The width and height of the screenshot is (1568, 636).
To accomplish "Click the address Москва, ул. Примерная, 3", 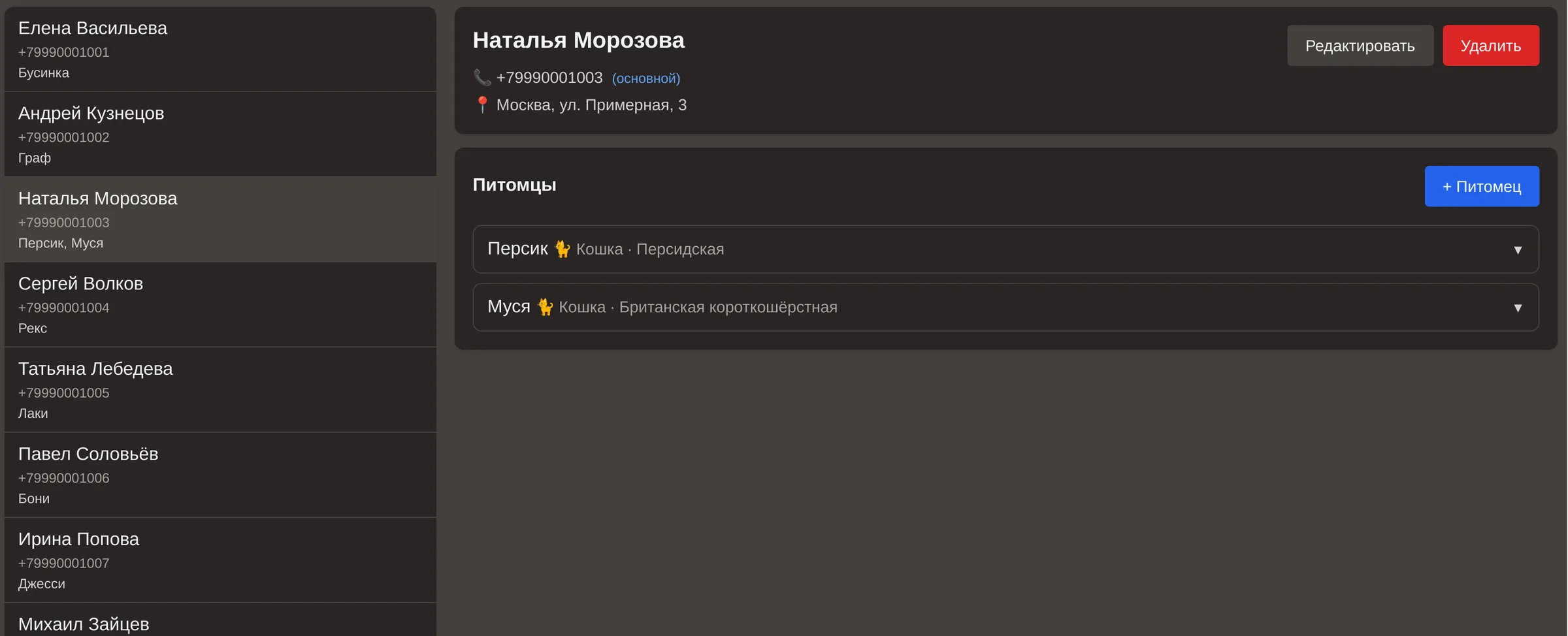I will (592, 105).
